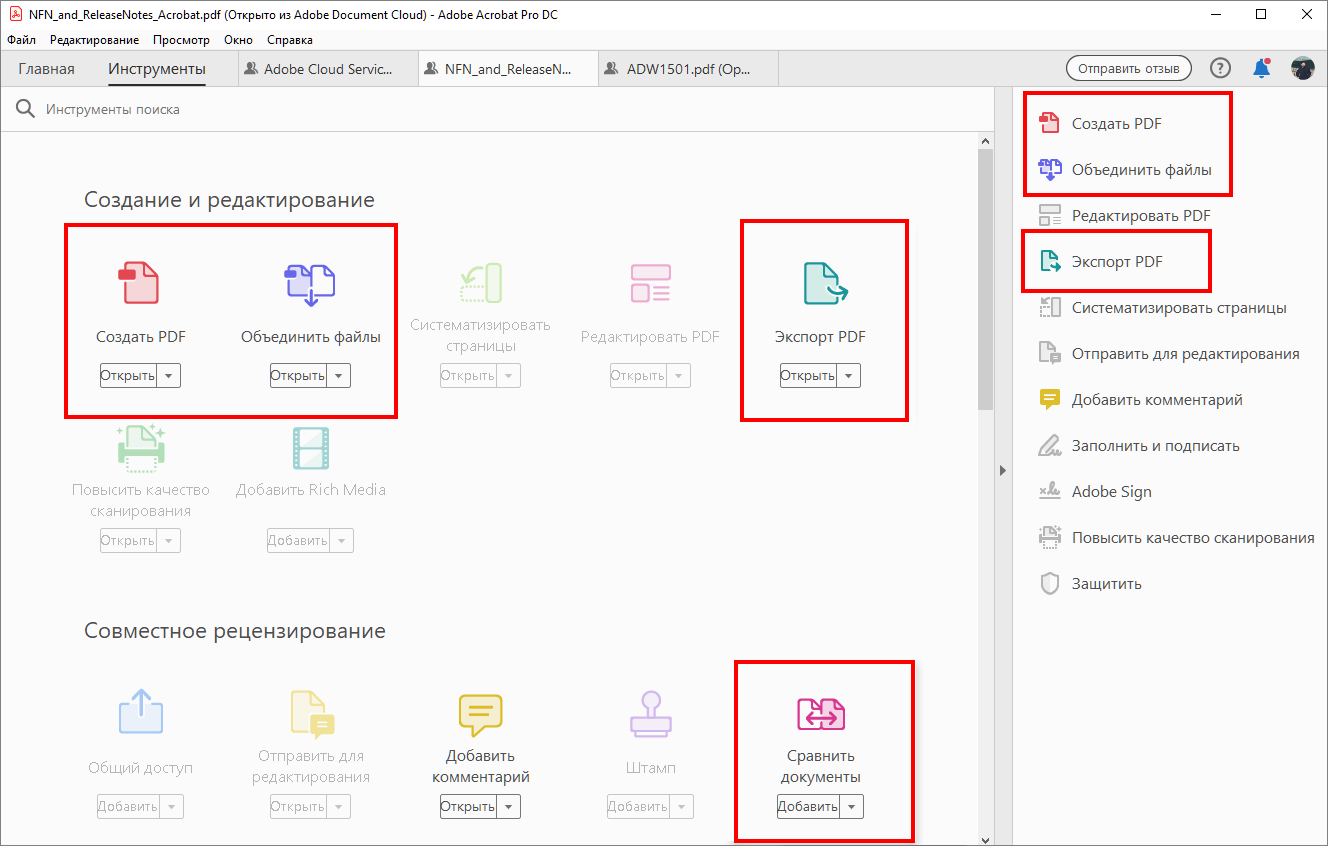Open the Сравнить документы icon

[x=820, y=714]
